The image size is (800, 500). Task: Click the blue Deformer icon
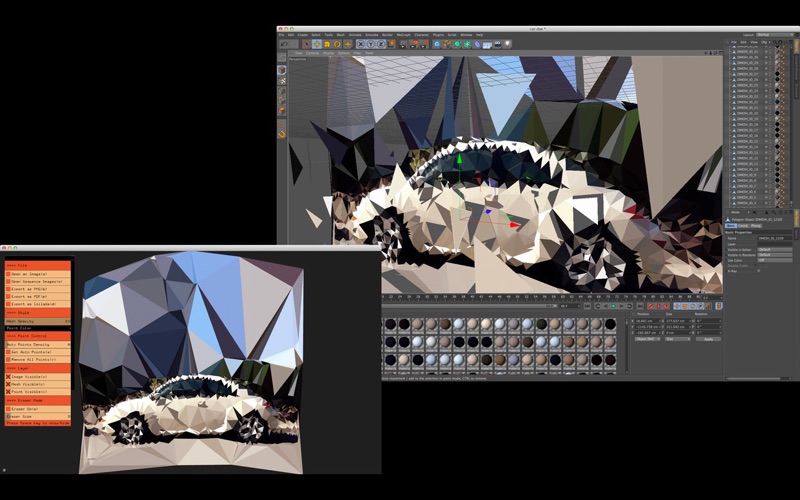coord(477,44)
